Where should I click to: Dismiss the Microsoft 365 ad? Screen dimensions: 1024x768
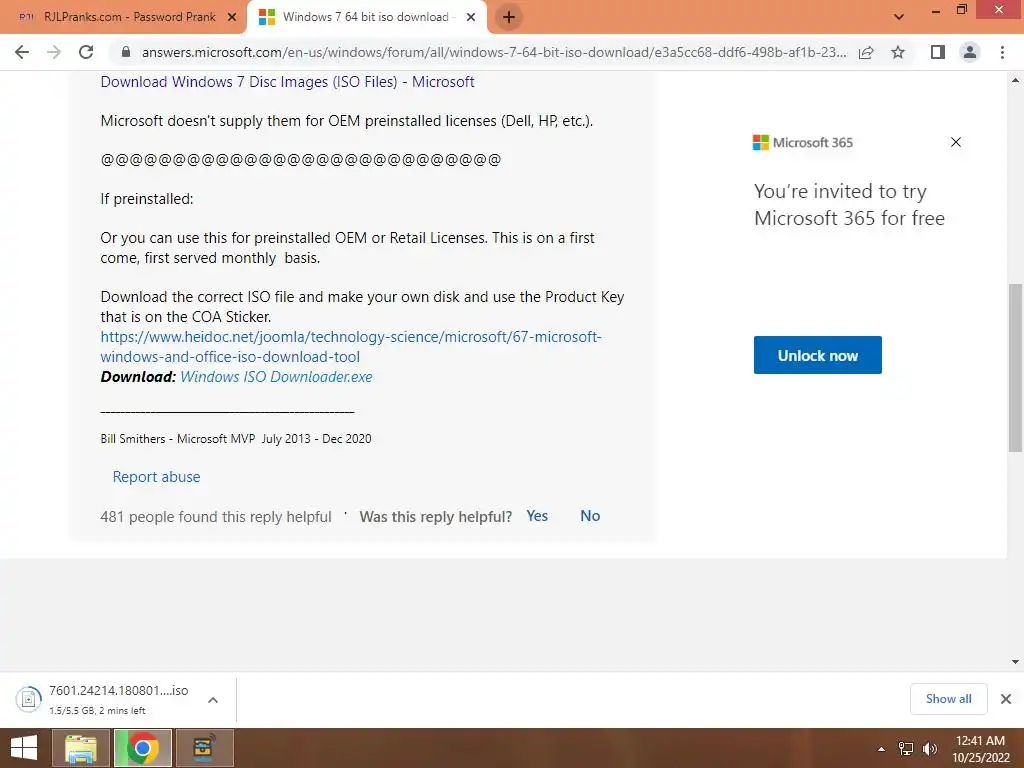955,142
